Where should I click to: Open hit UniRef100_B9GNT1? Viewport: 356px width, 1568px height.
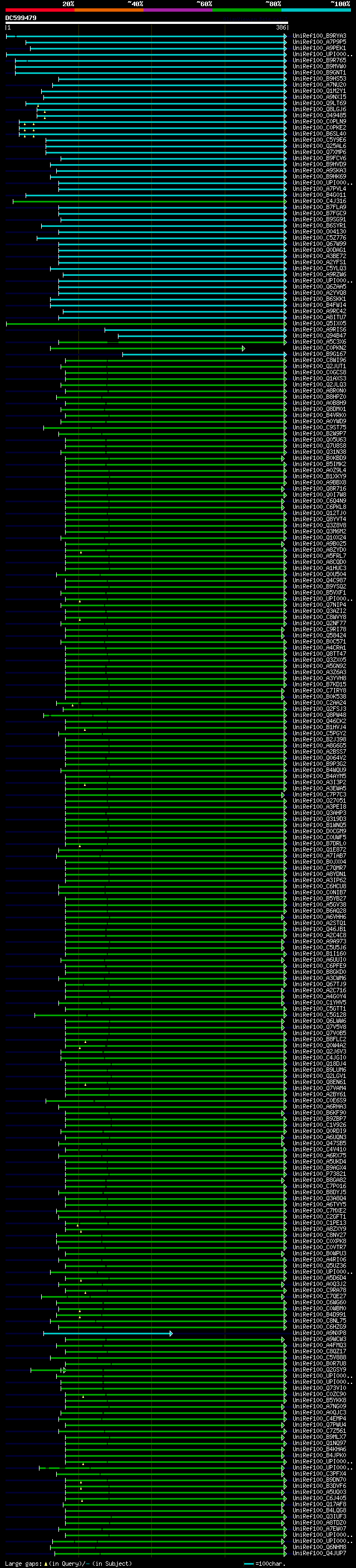(x=319, y=72)
